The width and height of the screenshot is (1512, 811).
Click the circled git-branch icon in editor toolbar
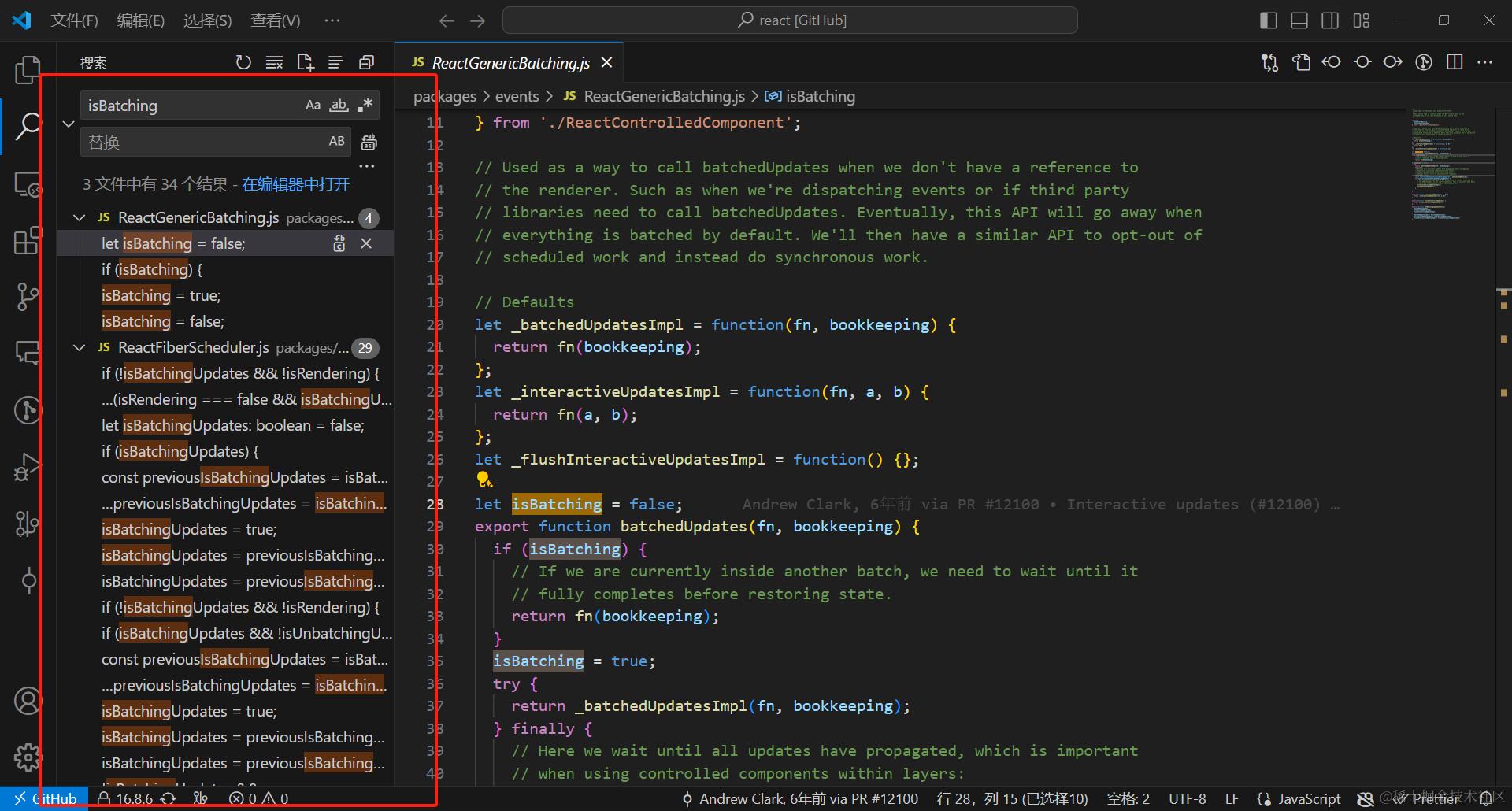pos(1424,62)
